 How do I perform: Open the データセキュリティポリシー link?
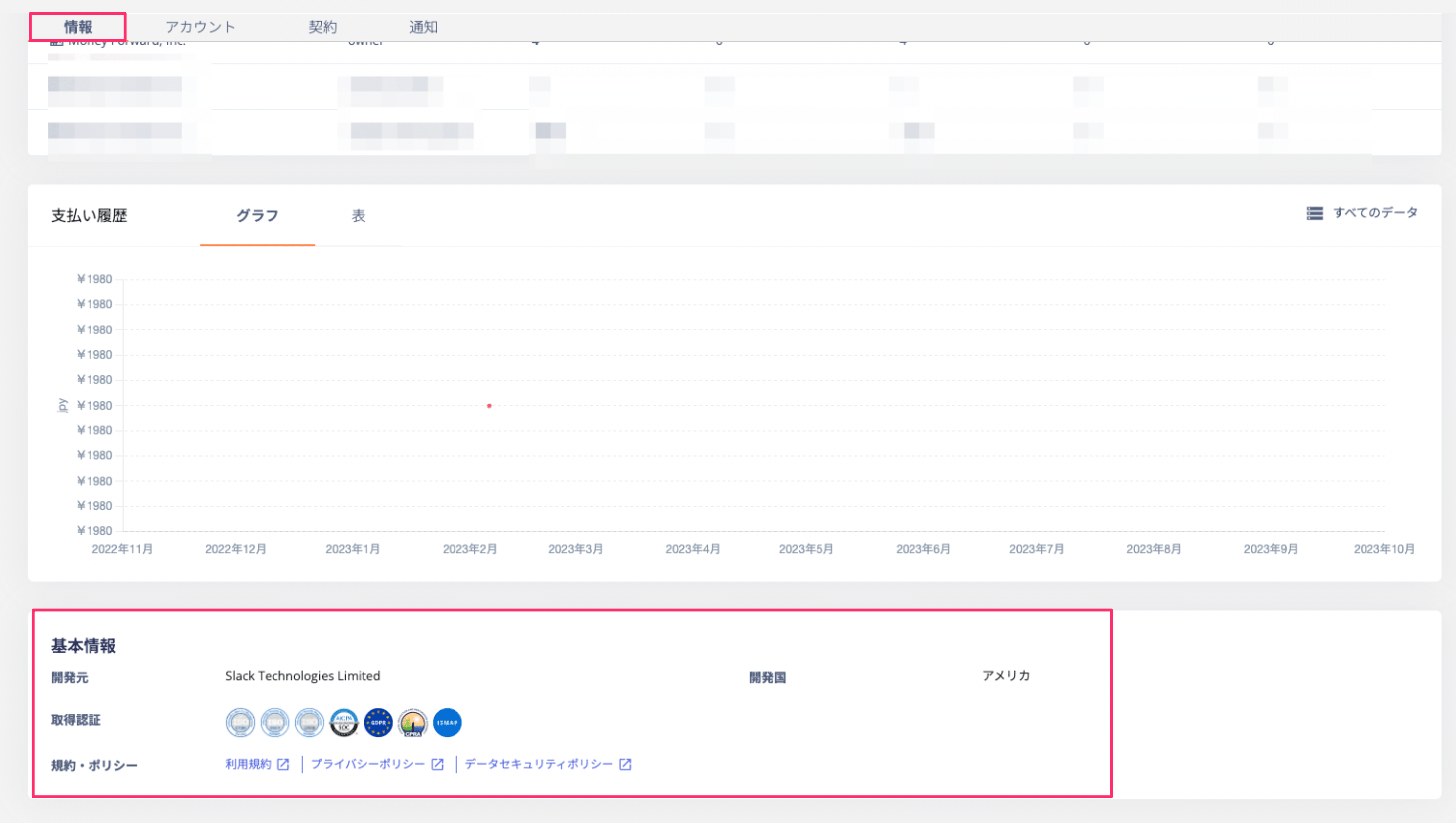coord(539,764)
